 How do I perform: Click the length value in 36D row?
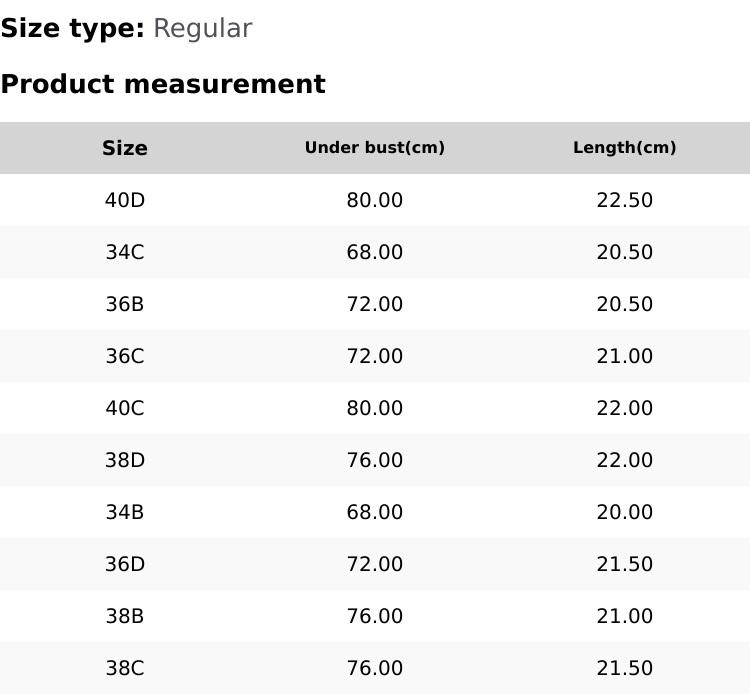click(625, 564)
